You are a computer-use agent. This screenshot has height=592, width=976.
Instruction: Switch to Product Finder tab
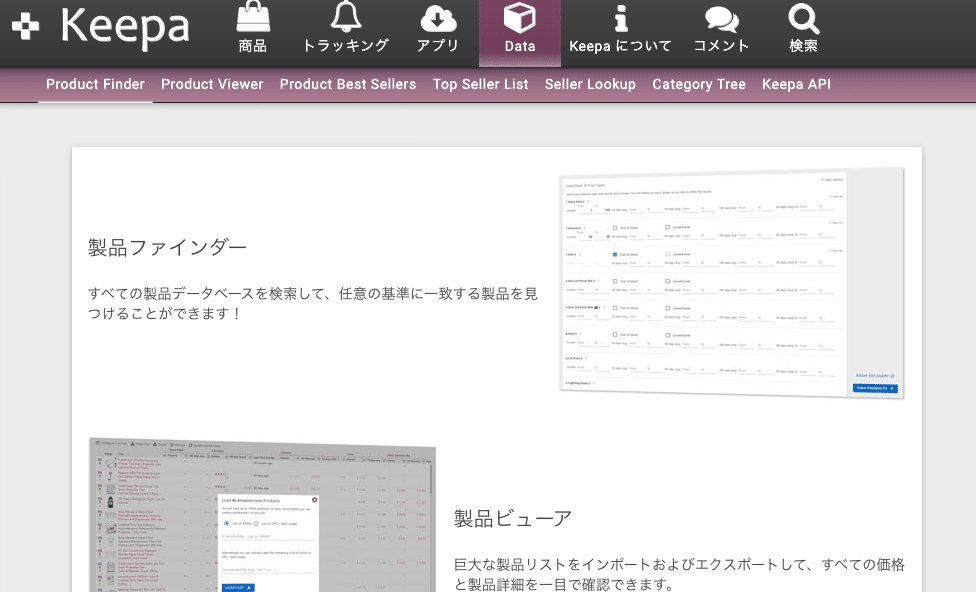95,85
